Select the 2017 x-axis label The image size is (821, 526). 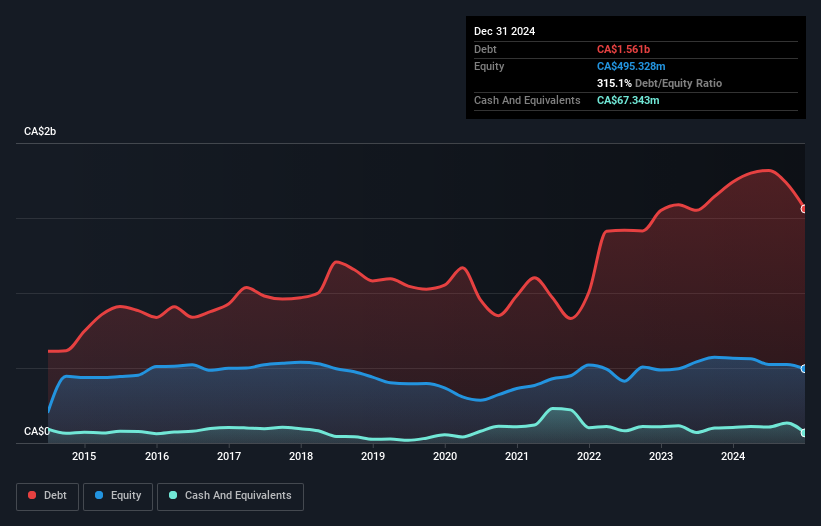click(229, 456)
